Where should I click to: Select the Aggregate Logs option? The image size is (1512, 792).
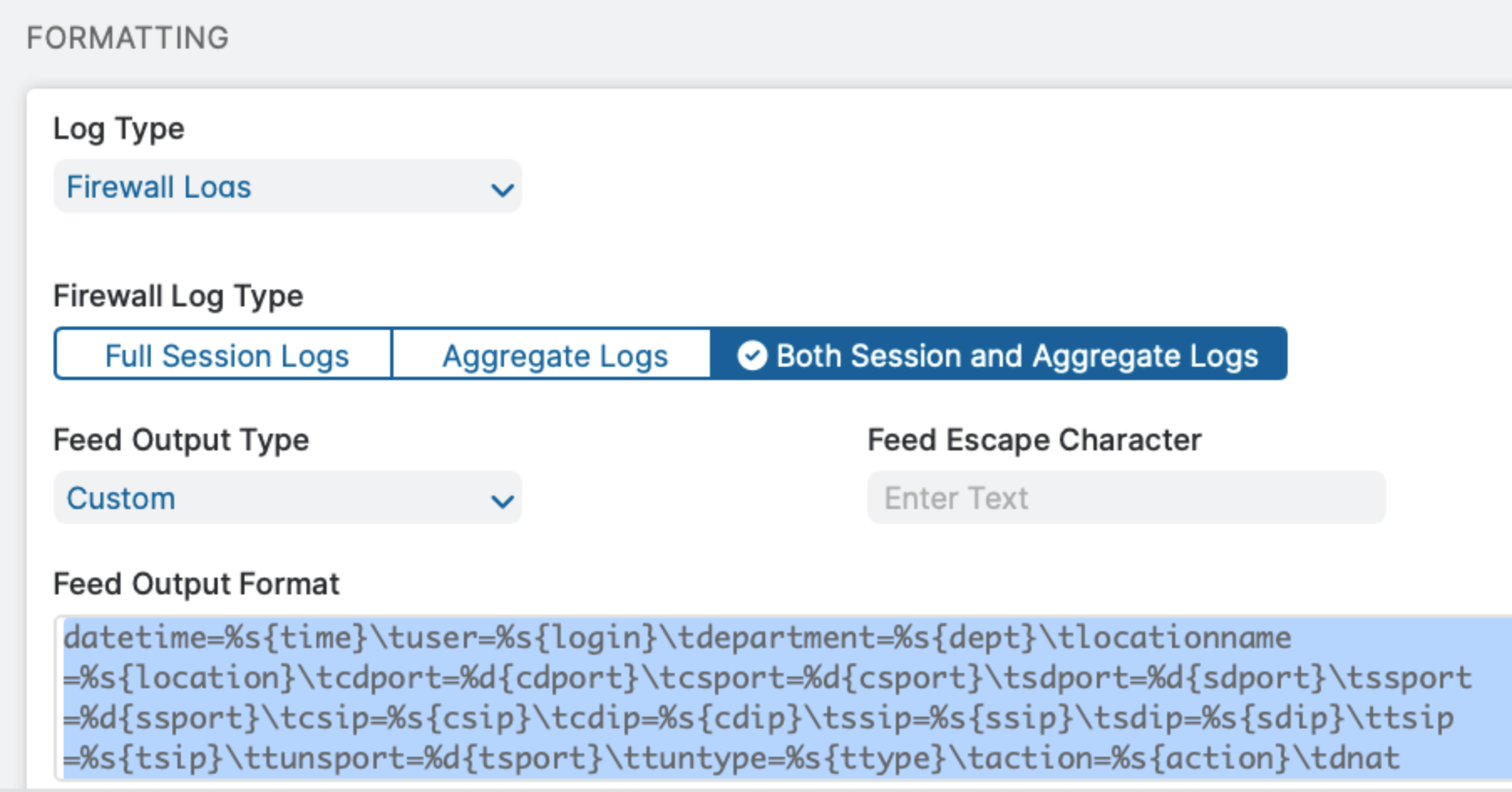551,355
